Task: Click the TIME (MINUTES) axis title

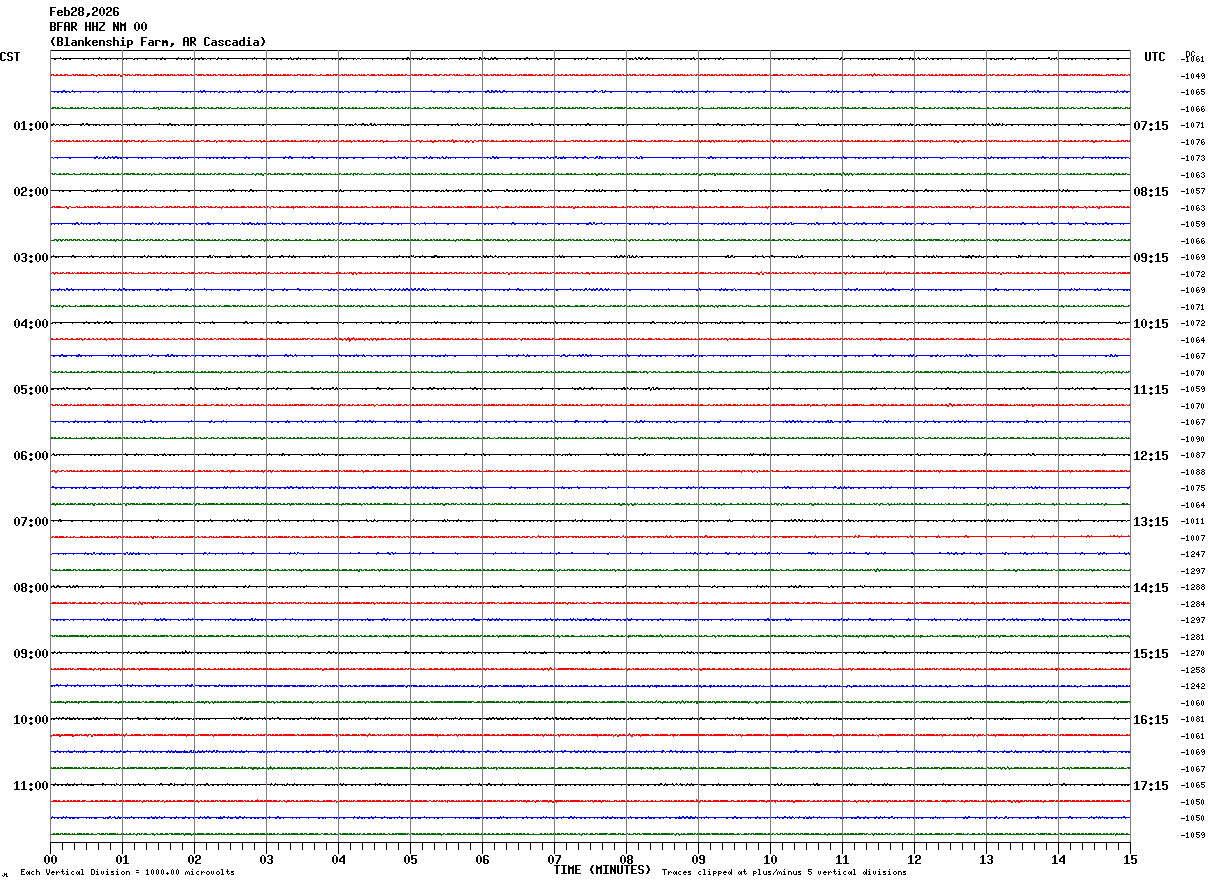Action: [x=602, y=870]
